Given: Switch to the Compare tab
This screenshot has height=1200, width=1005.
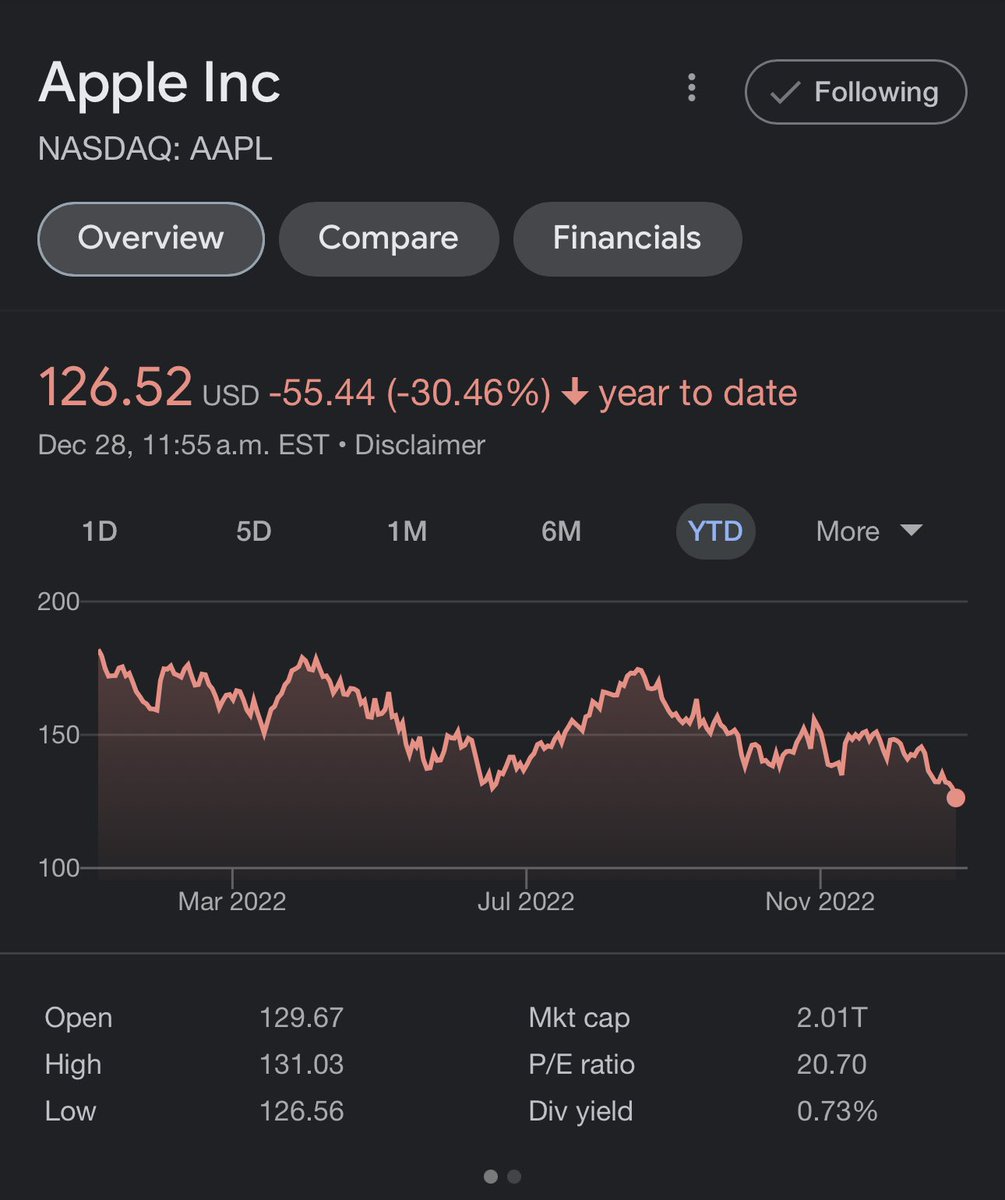Looking at the screenshot, I should pyautogui.click(x=388, y=238).
